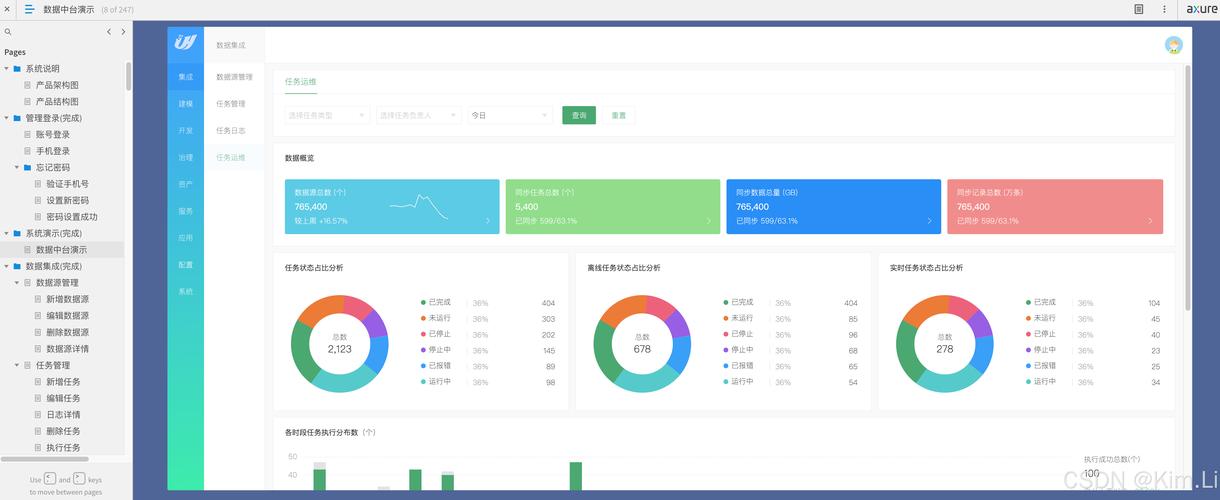Open the three-dot more options menu
Viewport: 1220px width, 500px height.
[1164, 9]
